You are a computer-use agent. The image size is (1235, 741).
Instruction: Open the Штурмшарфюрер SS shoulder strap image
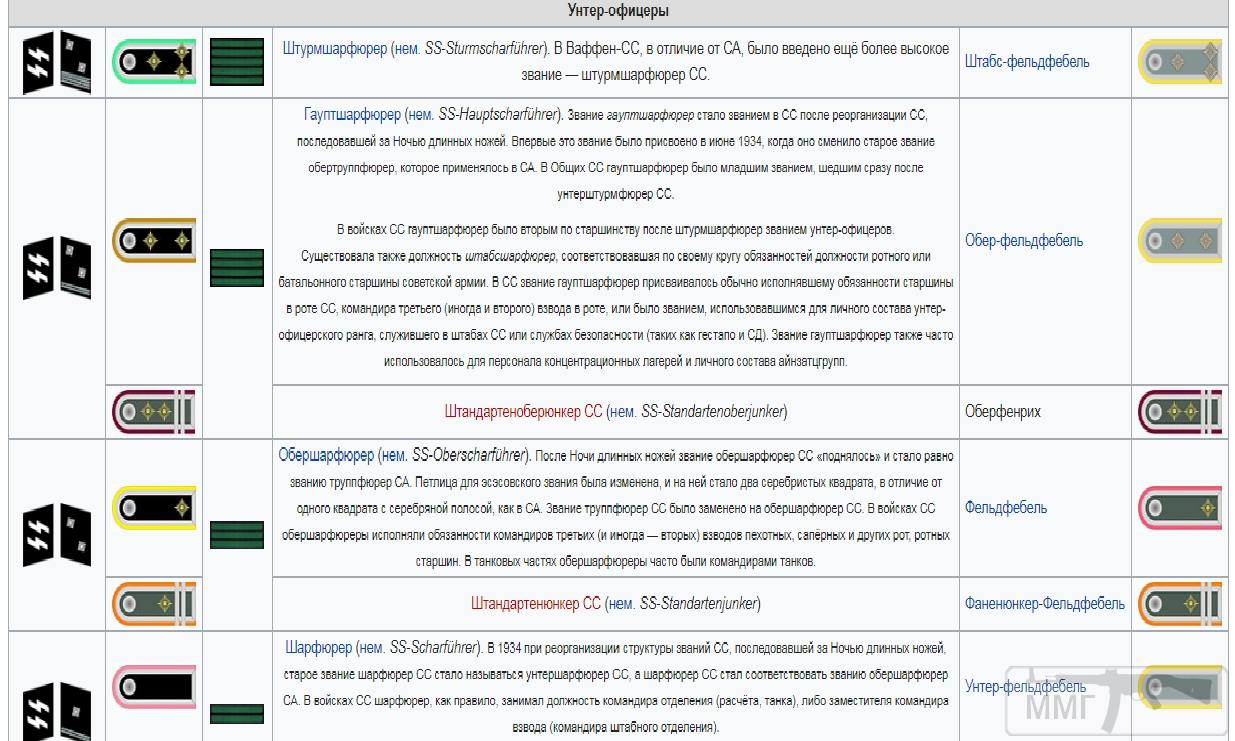[154, 62]
